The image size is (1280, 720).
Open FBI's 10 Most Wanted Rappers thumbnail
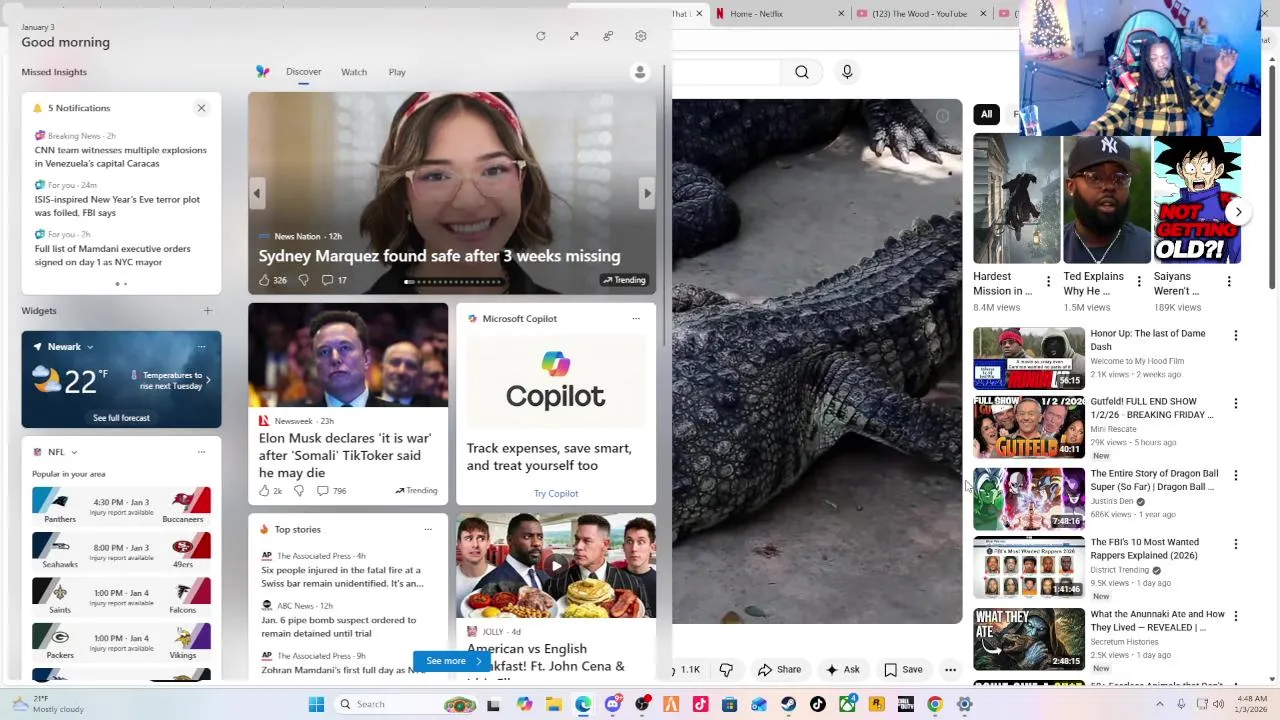point(1029,567)
